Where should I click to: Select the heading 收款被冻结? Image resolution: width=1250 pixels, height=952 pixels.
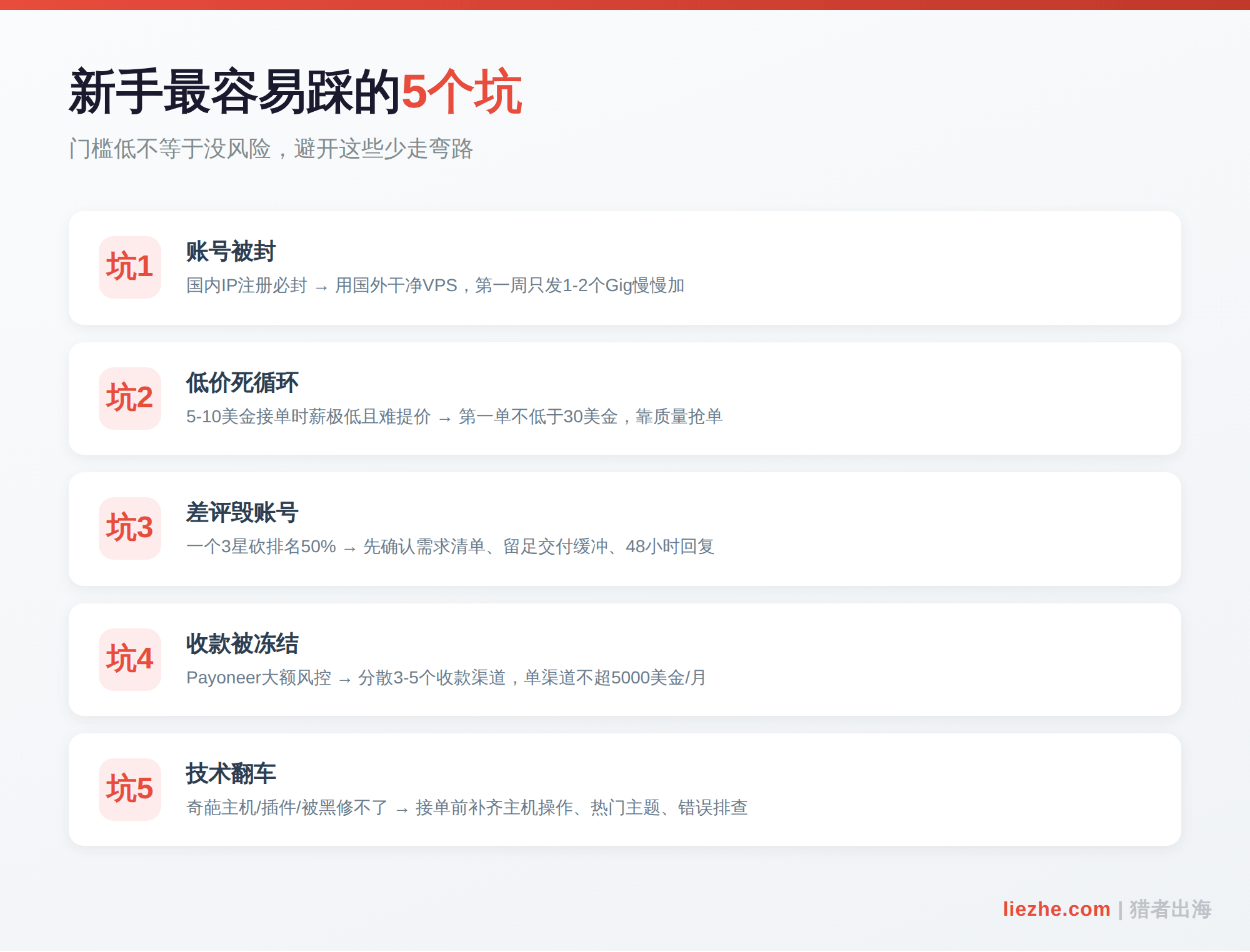(x=242, y=644)
